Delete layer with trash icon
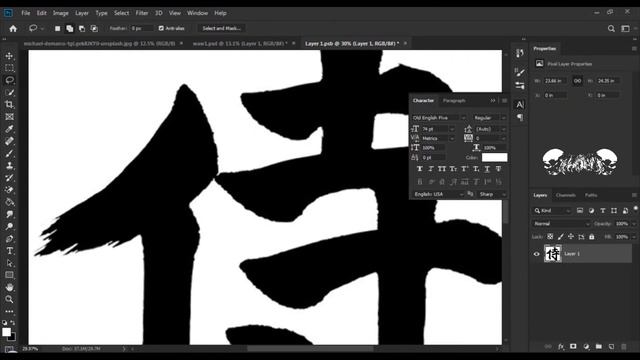 624,347
